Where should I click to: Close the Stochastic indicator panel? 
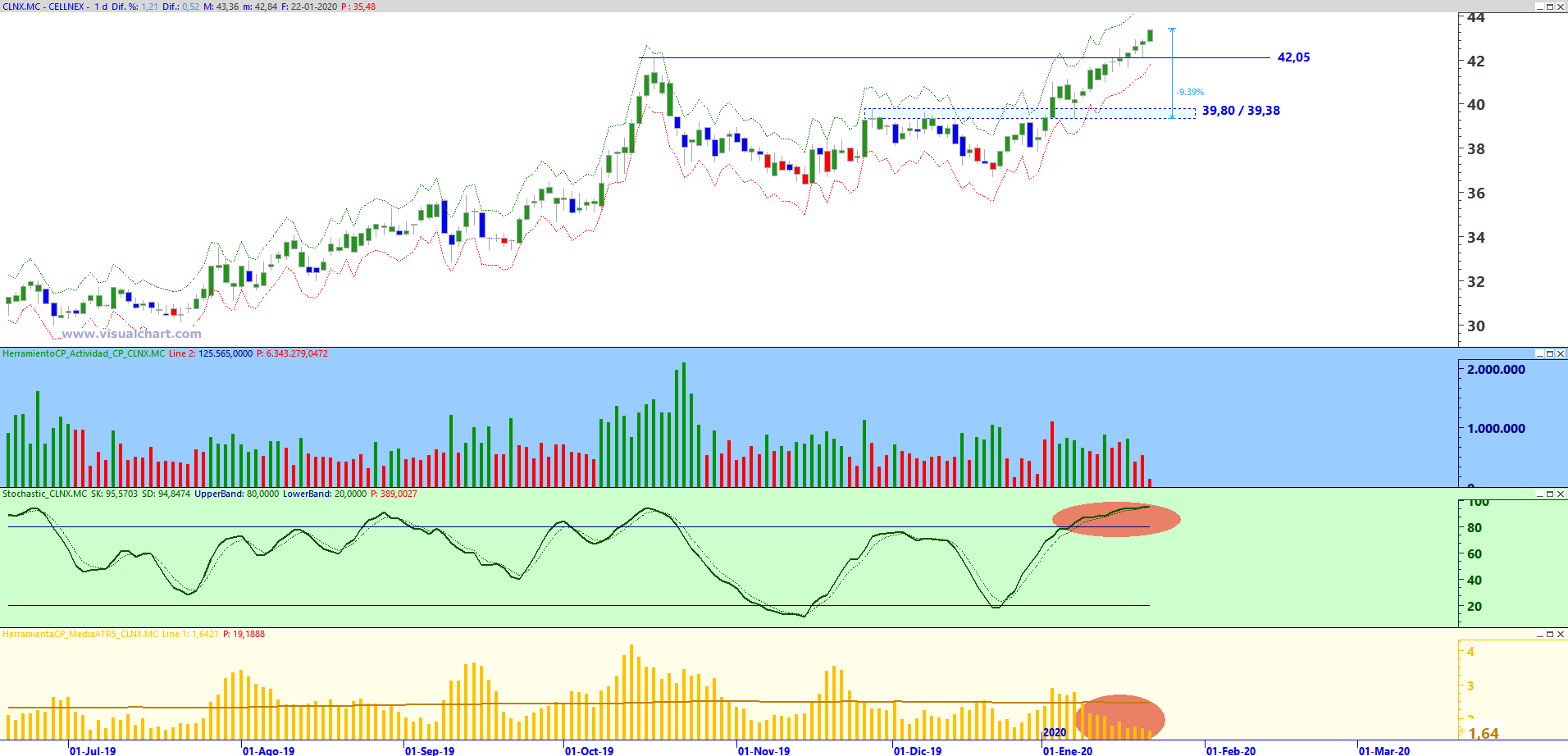(x=1561, y=494)
